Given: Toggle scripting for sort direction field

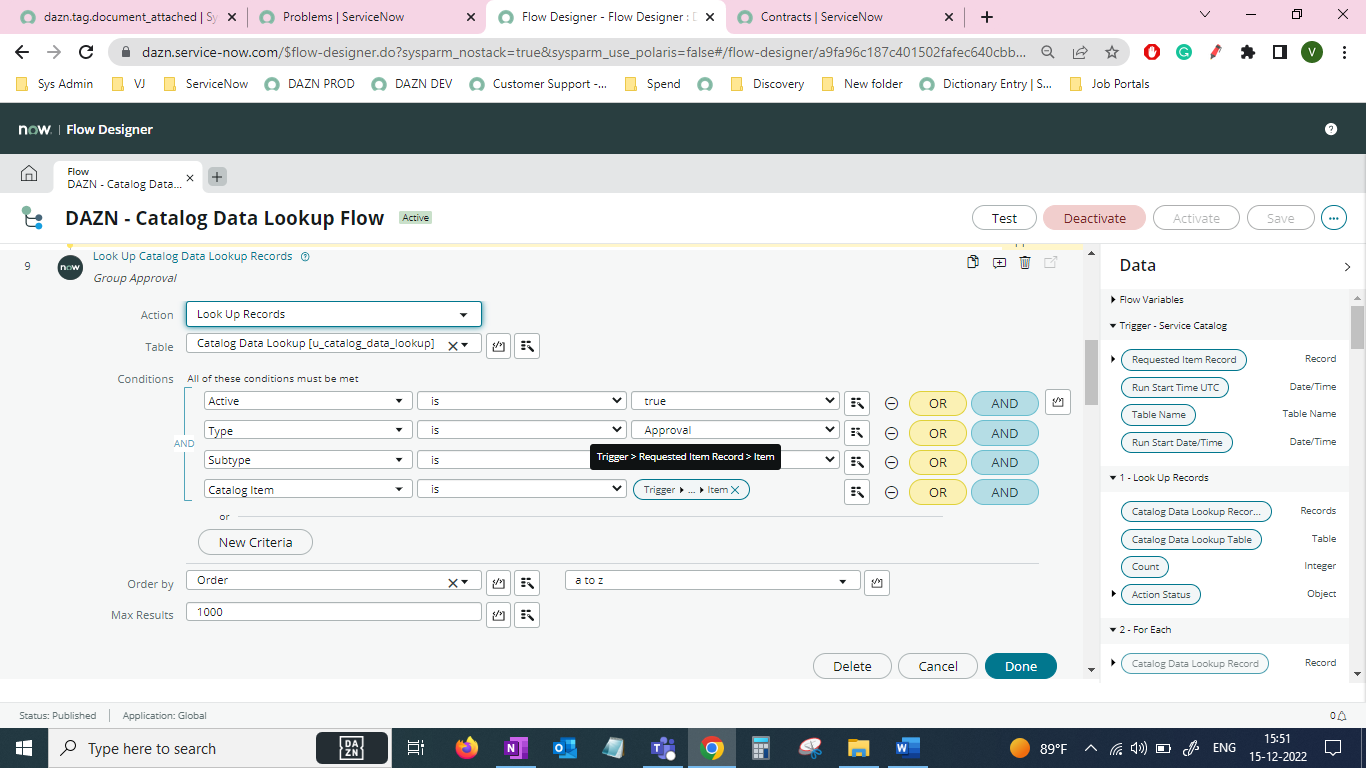Looking at the screenshot, I should pos(877,582).
